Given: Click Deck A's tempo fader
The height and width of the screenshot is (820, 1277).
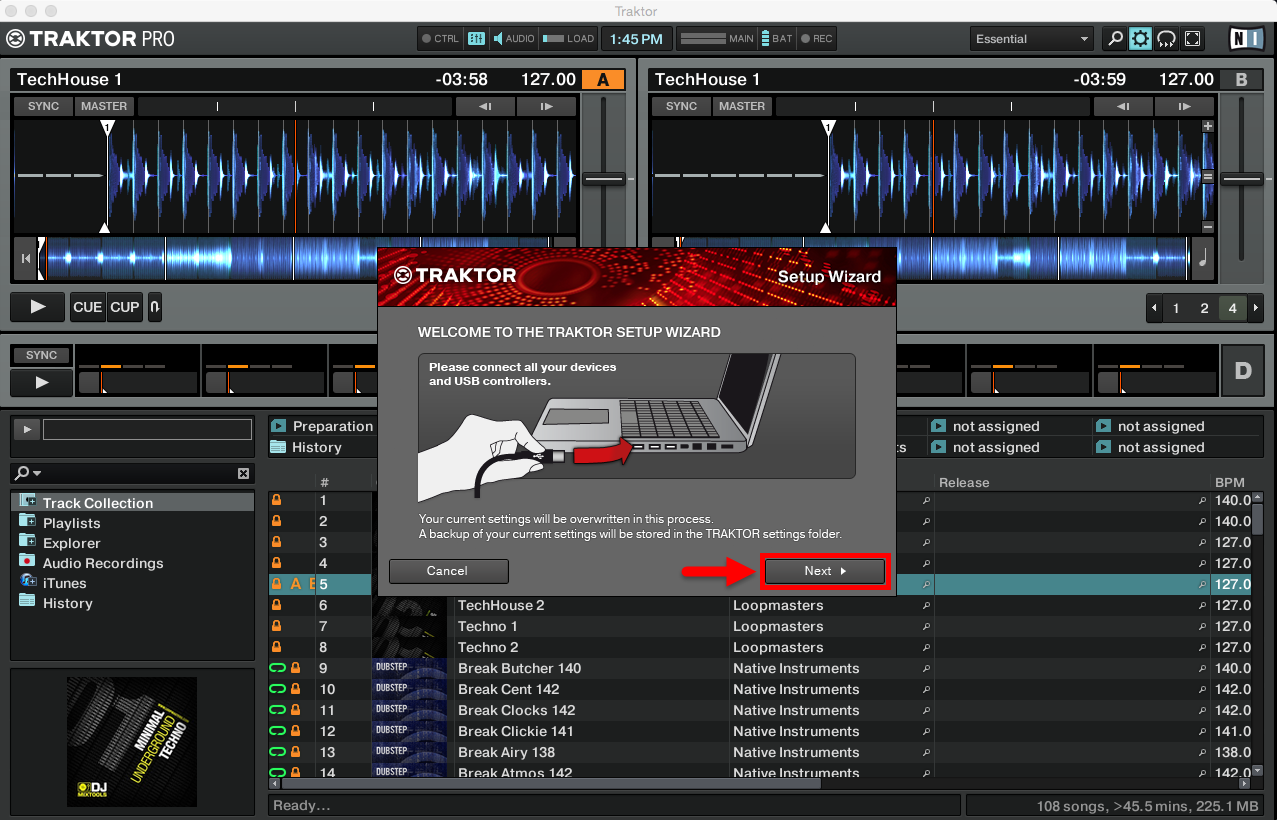Looking at the screenshot, I should coord(604,178).
